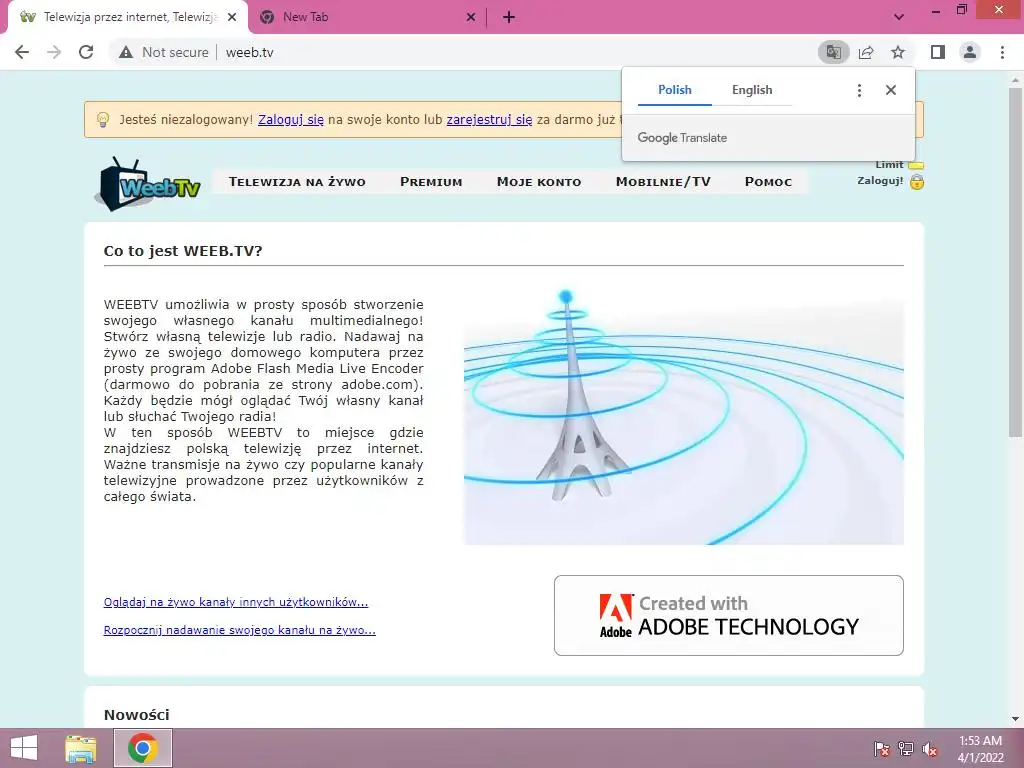Viewport: 1024px width, 768px height.
Task: Click the Created with Adobe Technology banner
Action: pyautogui.click(x=729, y=615)
